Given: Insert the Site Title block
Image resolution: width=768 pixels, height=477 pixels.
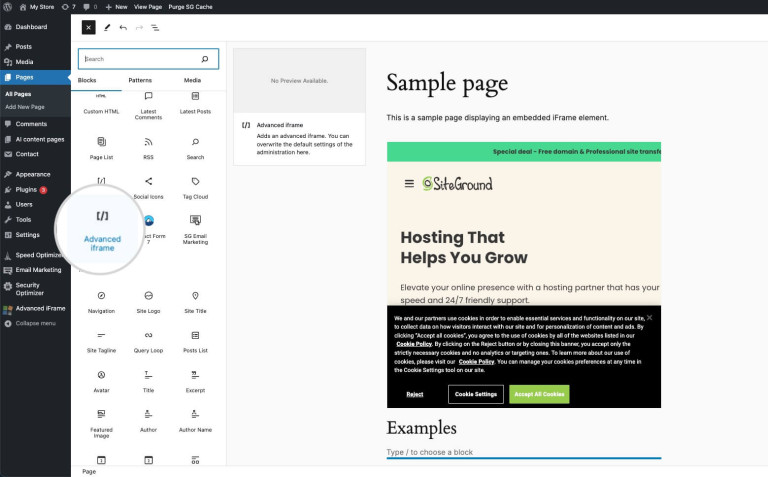Looking at the screenshot, I should (195, 302).
